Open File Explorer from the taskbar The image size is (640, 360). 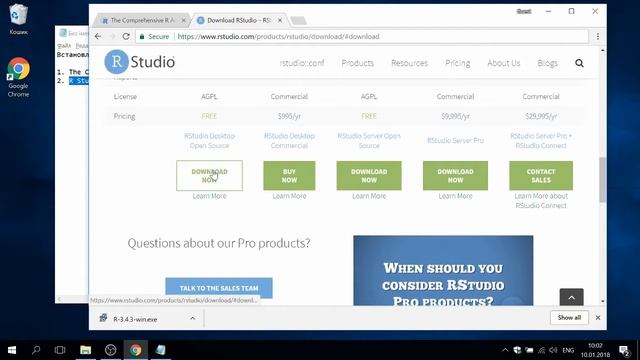[x=85, y=350]
